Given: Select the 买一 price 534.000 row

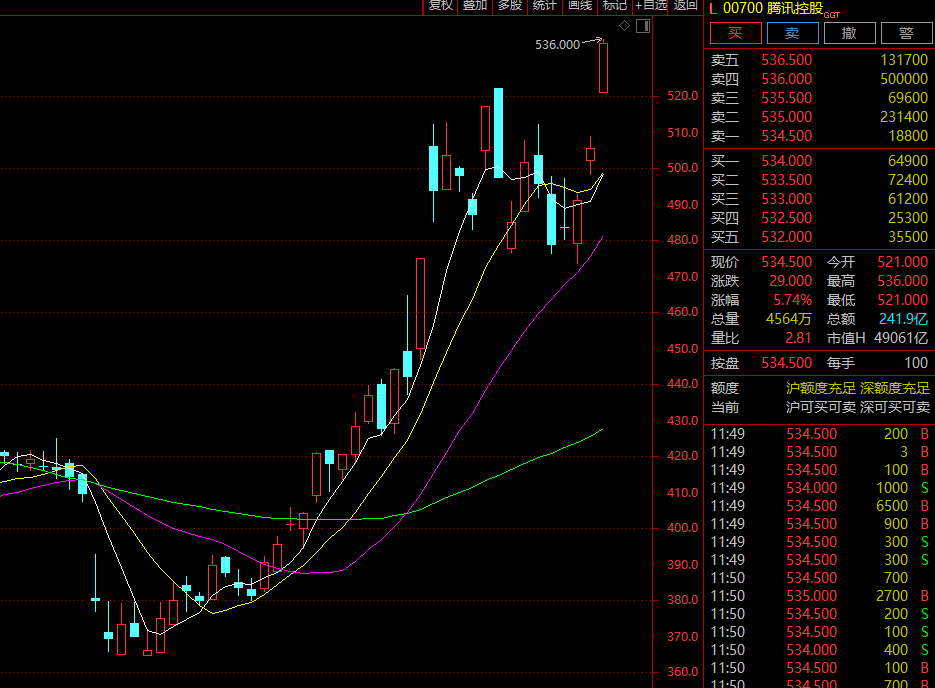Looking at the screenshot, I should pos(819,161).
